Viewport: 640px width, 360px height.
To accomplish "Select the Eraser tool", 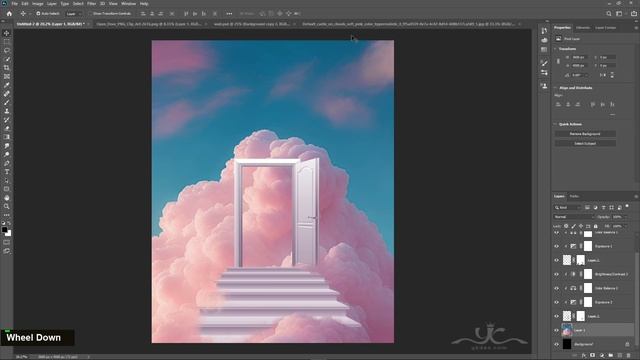I will click(7, 129).
